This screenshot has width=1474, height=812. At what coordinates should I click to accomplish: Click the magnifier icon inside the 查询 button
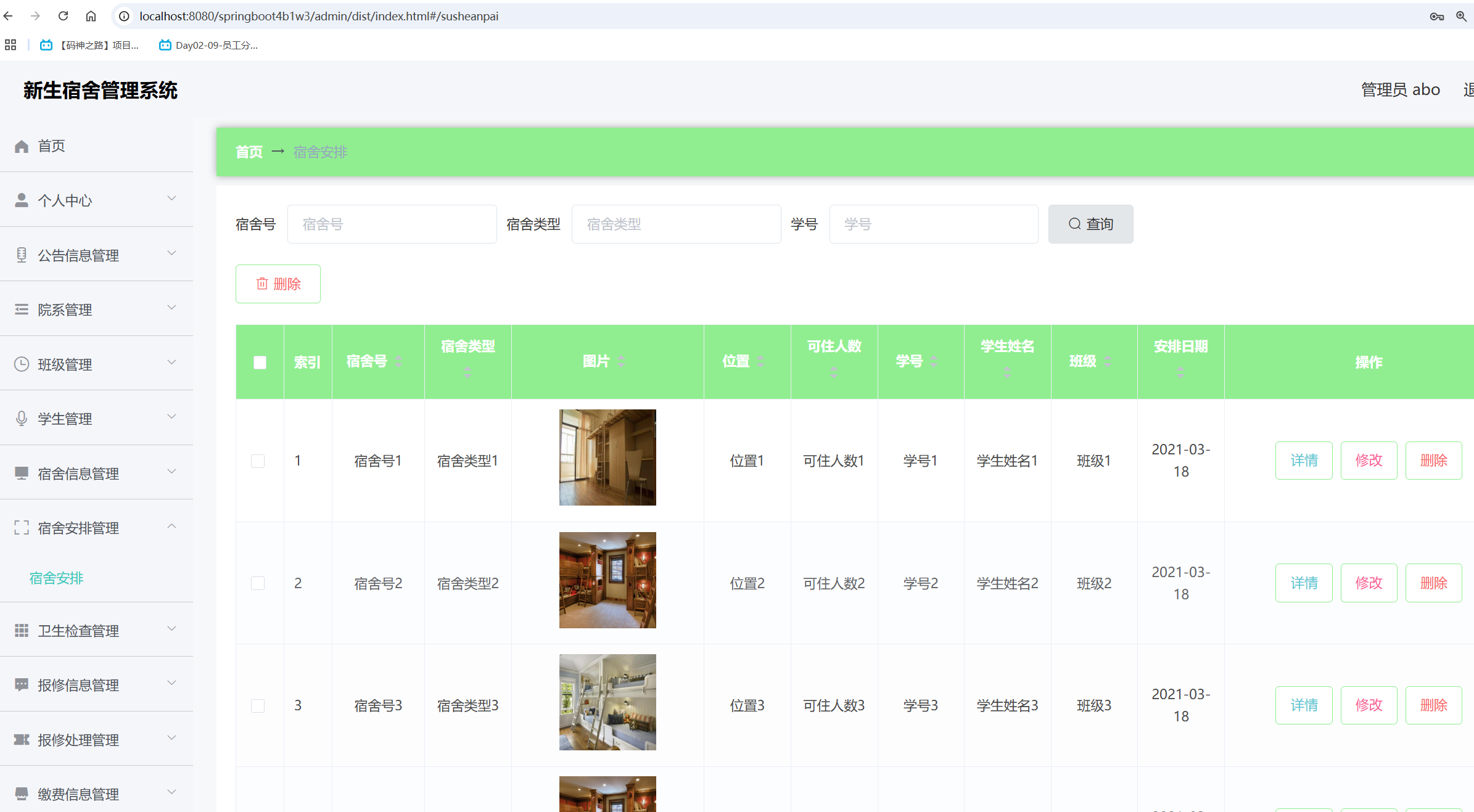click(x=1074, y=224)
